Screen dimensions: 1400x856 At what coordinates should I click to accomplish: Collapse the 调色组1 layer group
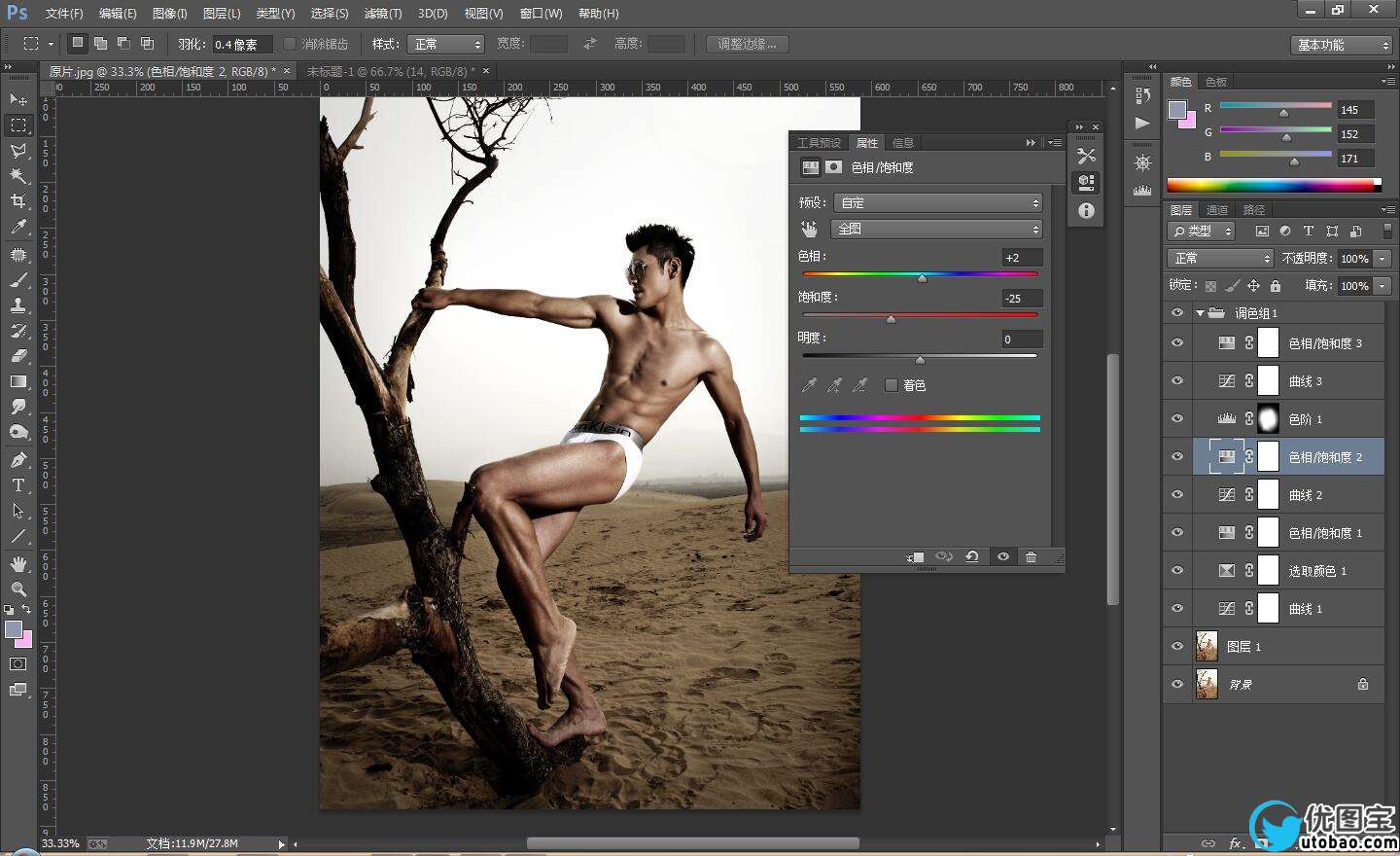[x=1200, y=313]
